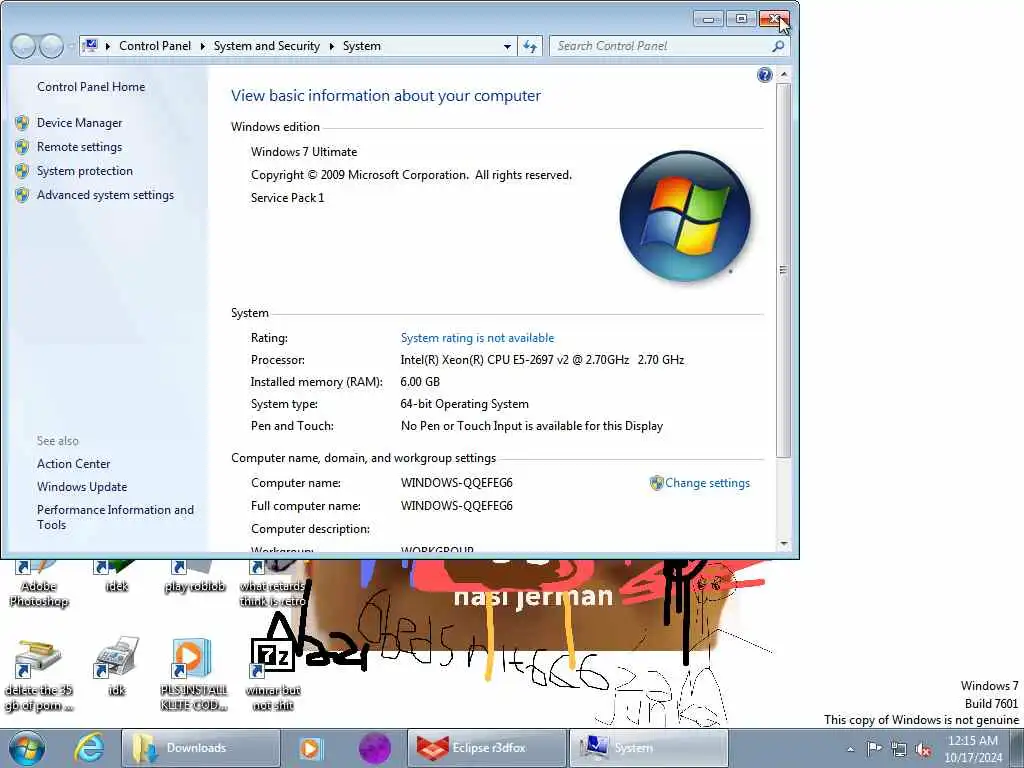The width and height of the screenshot is (1024, 768).
Task: Click the scrollbar down arrow
Action: coord(783,543)
